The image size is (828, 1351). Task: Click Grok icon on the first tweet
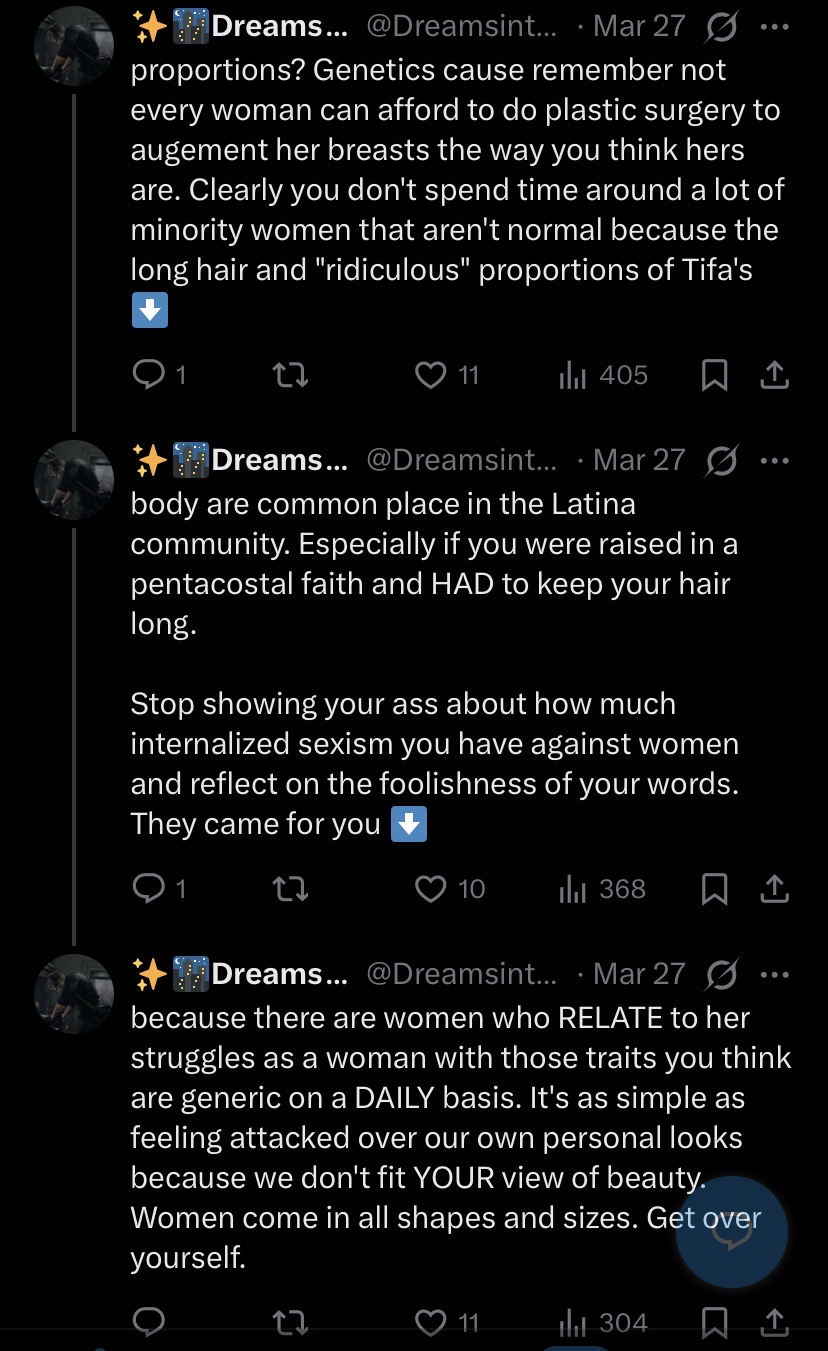tap(720, 26)
